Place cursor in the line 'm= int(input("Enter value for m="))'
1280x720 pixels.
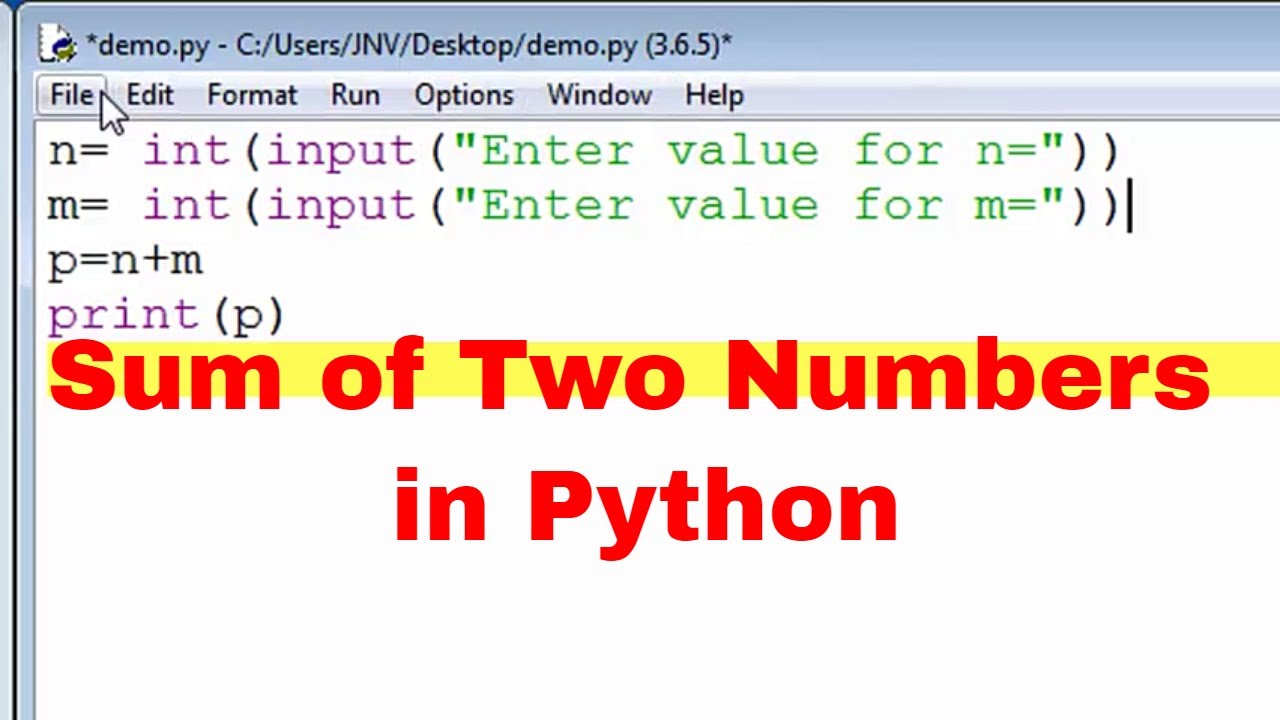pyautogui.click(x=584, y=206)
